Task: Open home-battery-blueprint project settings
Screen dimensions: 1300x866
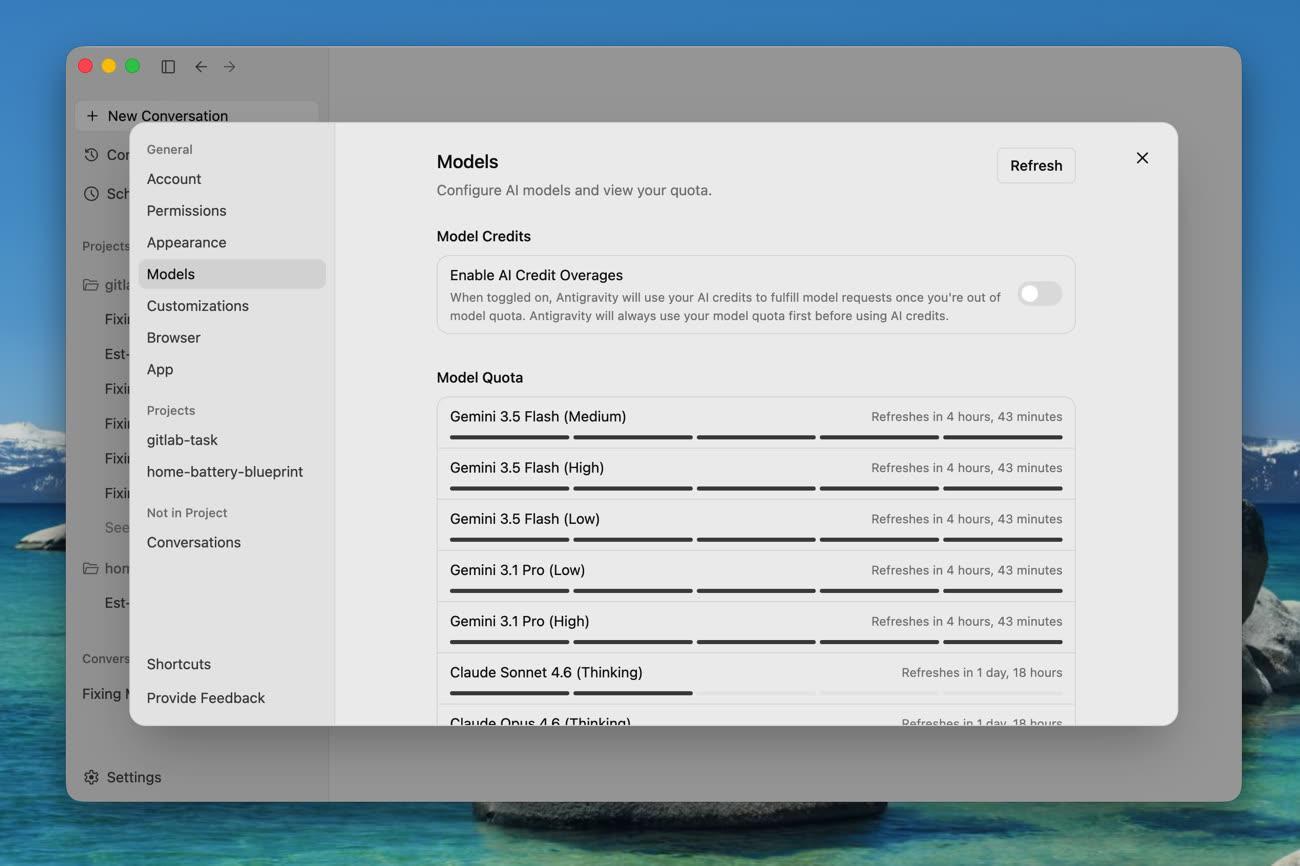Action: tap(232, 472)
